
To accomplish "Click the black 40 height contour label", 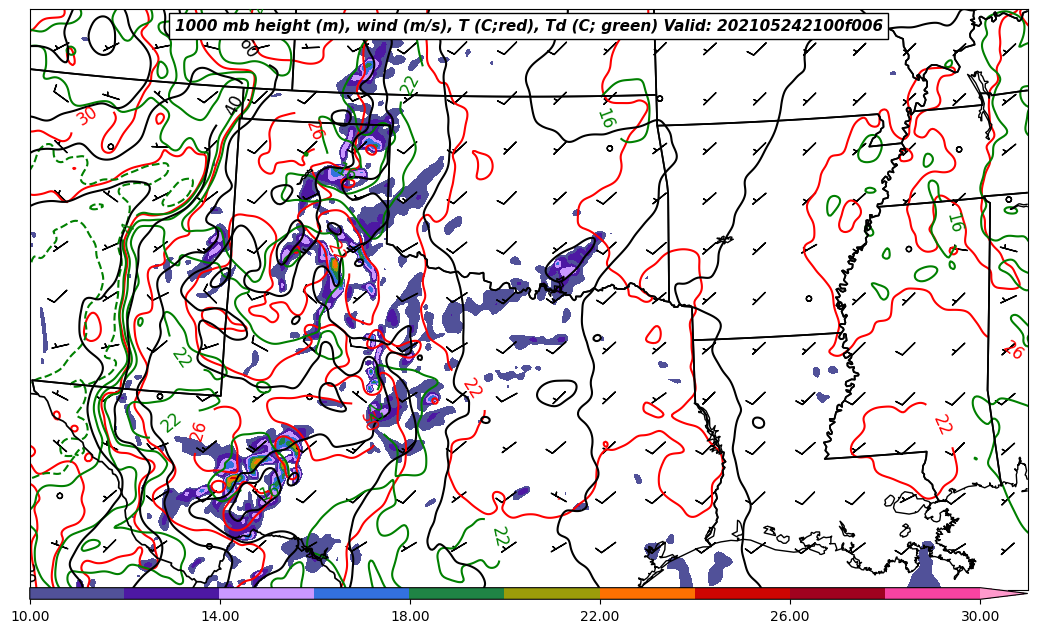I will 234,104.
